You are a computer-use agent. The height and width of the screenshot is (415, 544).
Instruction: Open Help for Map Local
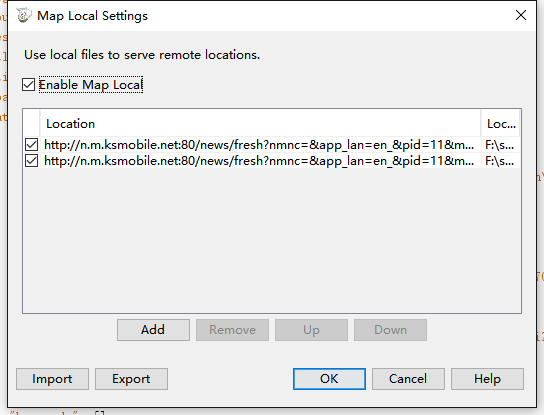(487, 379)
